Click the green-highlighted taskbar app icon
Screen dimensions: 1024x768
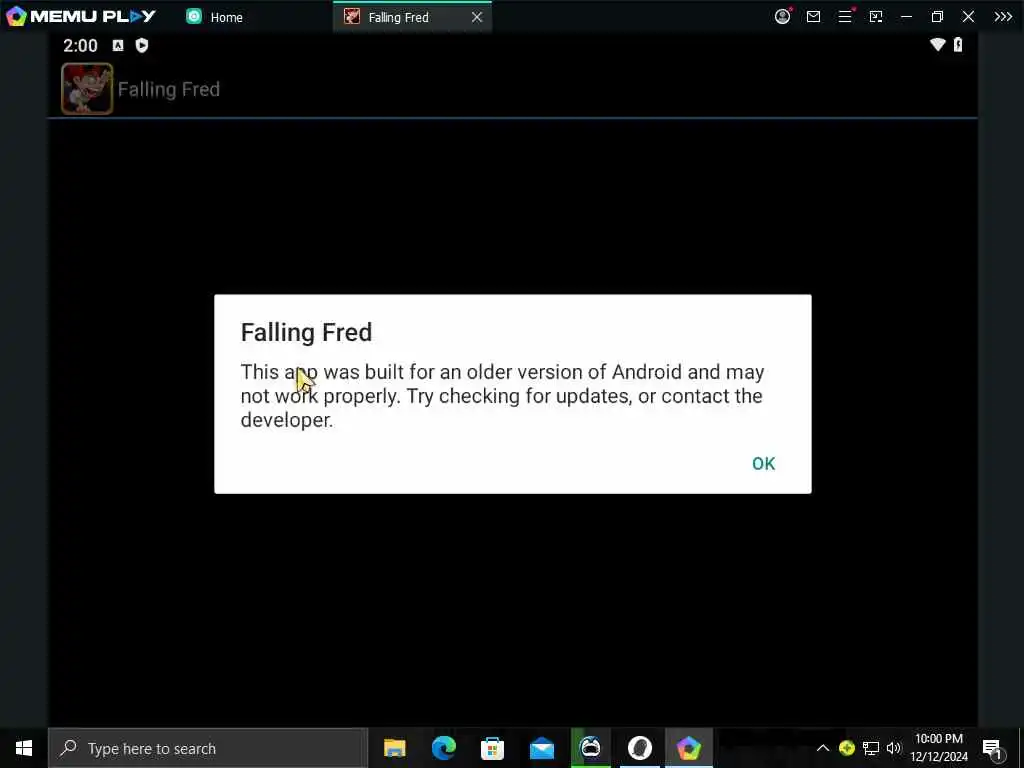tap(590, 748)
